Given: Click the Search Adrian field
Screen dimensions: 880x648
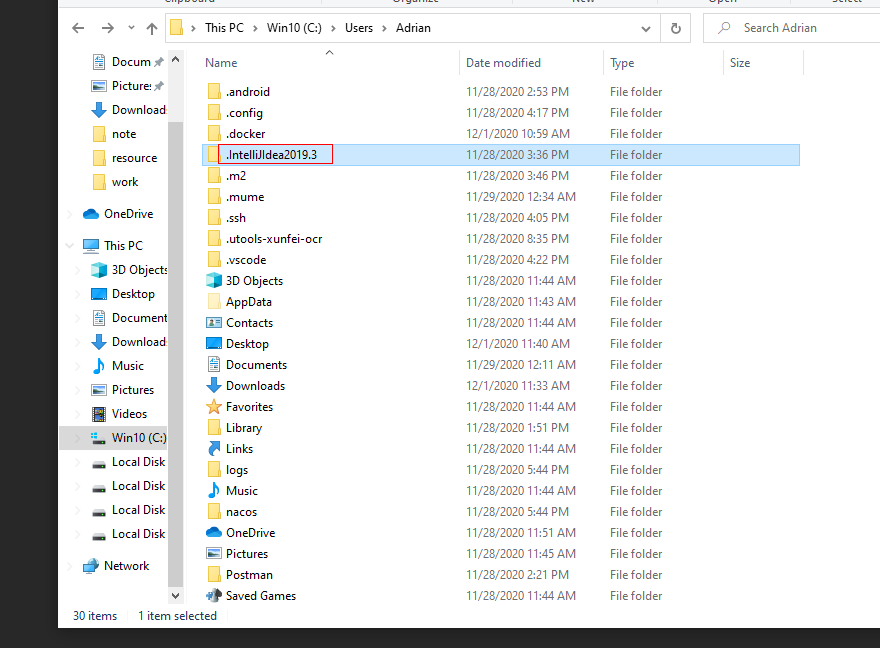Looking at the screenshot, I should click(x=791, y=28).
